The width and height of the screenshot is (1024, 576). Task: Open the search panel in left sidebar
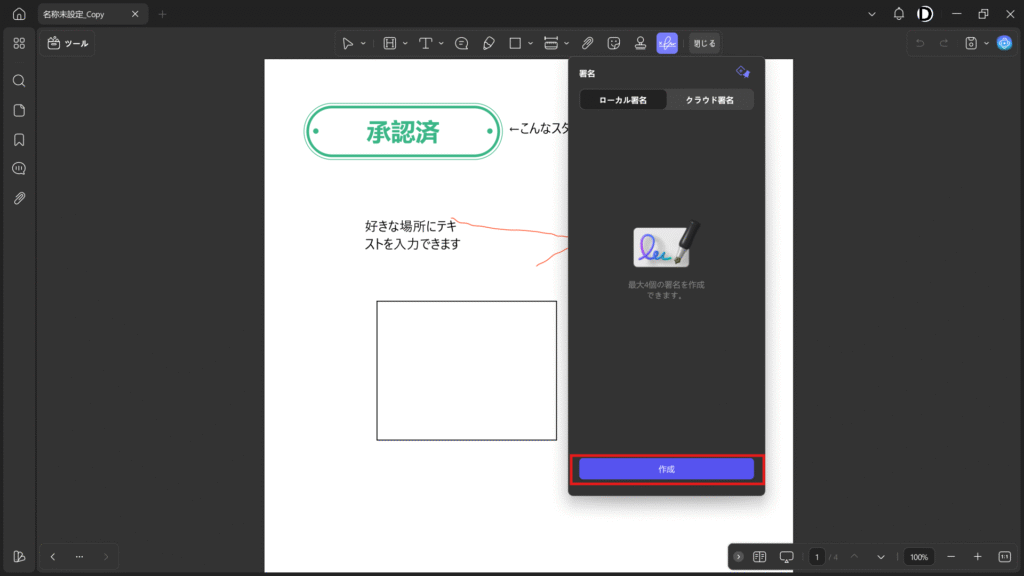19,80
